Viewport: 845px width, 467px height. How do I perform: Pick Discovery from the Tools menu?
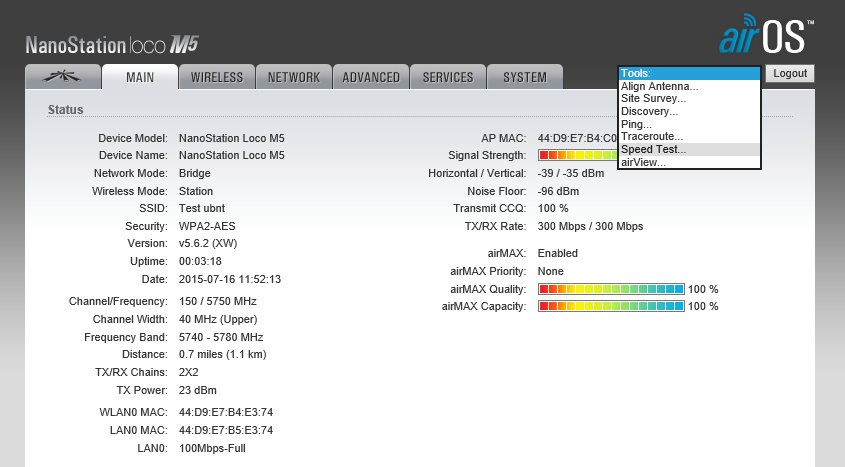pyautogui.click(x=651, y=112)
